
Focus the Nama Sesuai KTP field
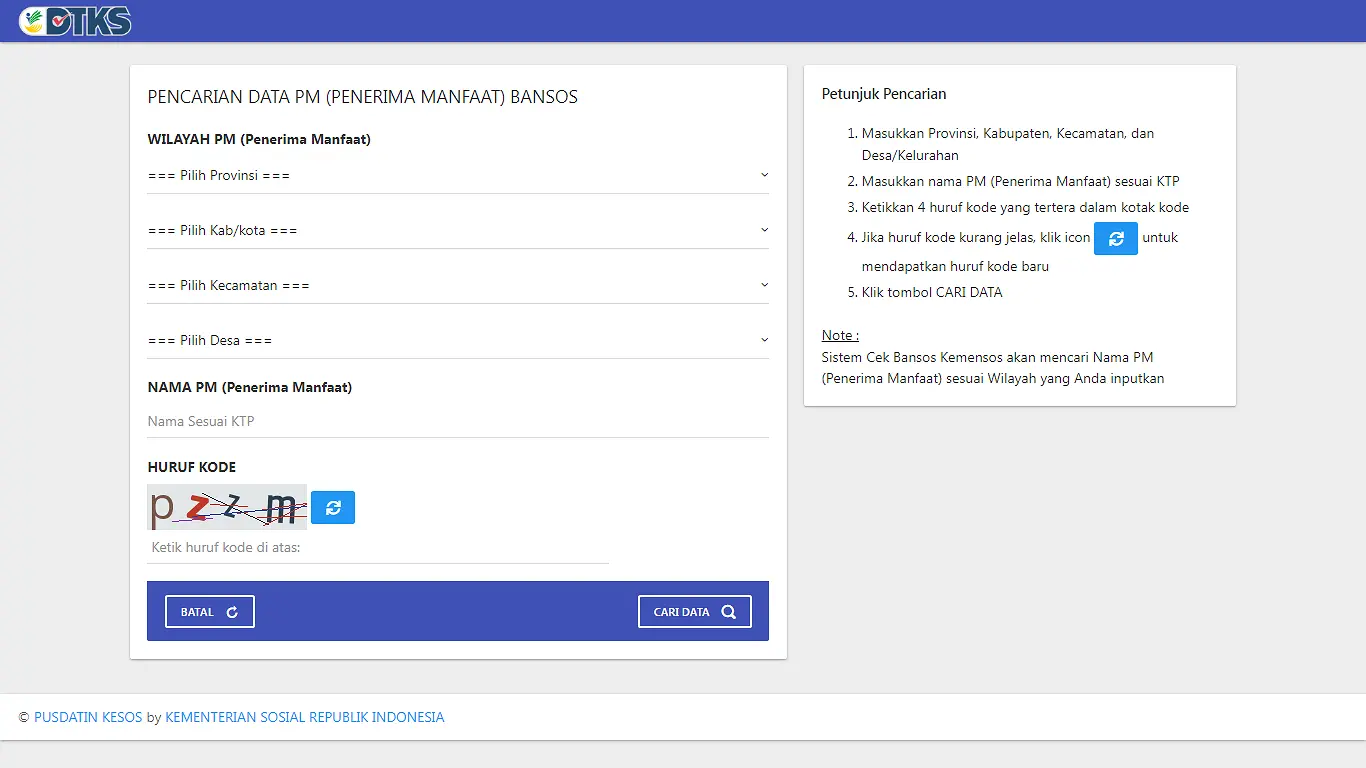tap(458, 421)
